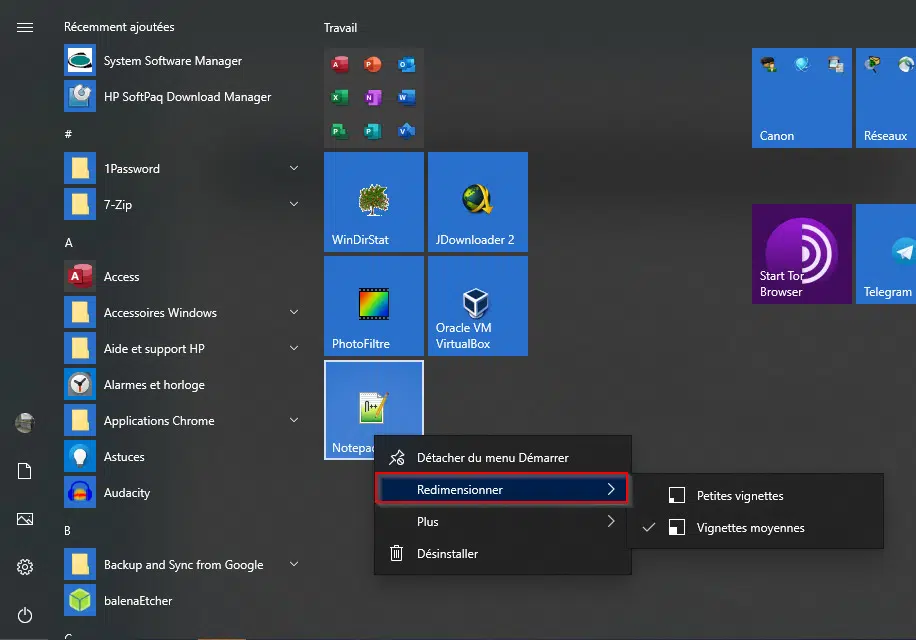Open Excel in Travail tile group
916x640 pixels.
[339, 98]
